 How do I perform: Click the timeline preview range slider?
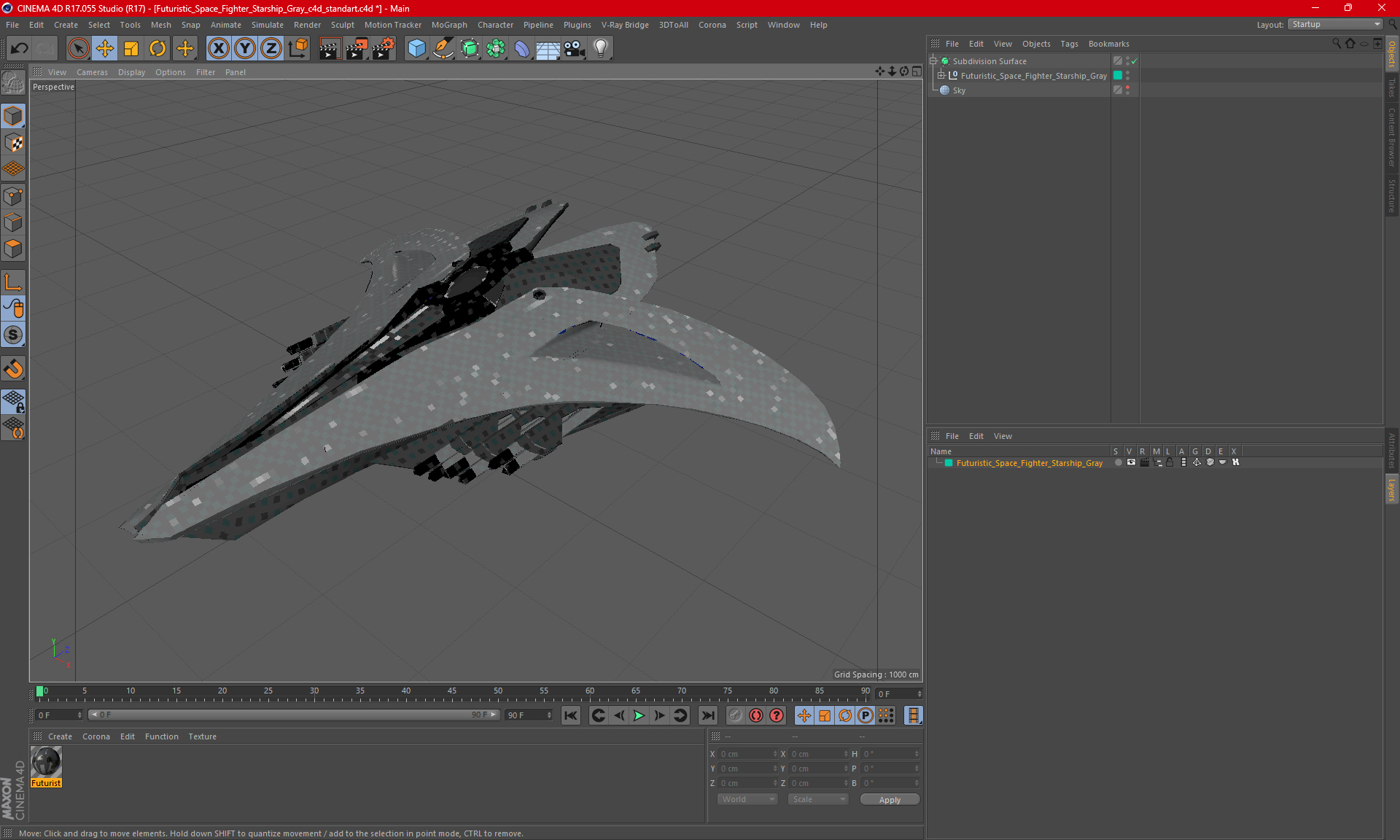click(x=294, y=715)
